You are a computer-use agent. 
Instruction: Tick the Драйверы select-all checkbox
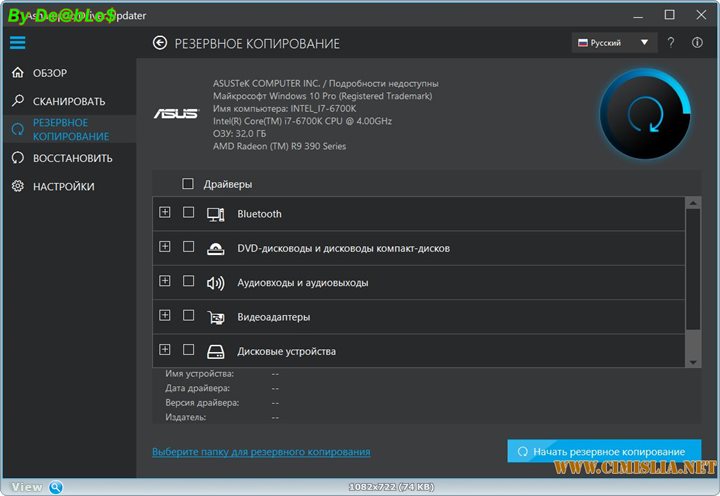pos(188,184)
